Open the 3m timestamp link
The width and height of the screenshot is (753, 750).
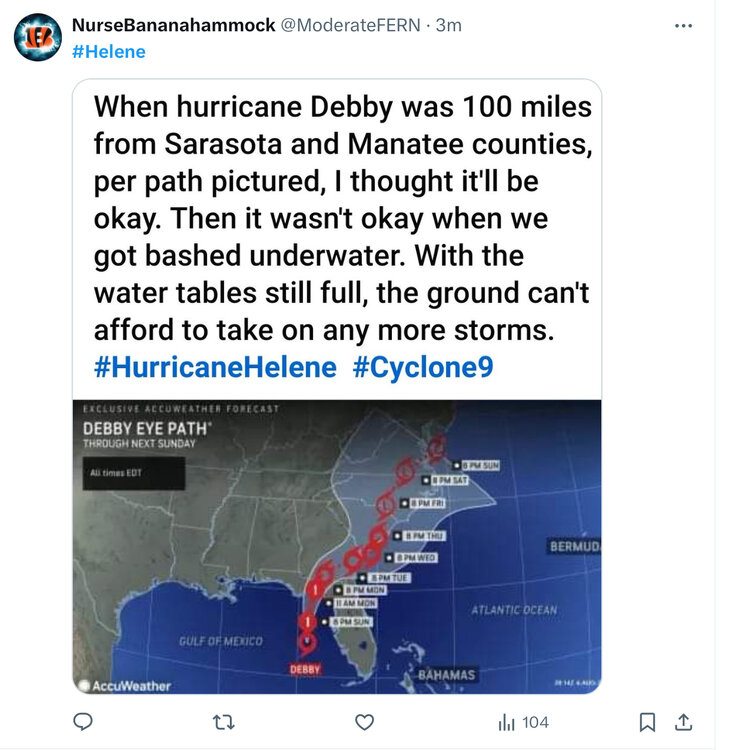point(449,25)
